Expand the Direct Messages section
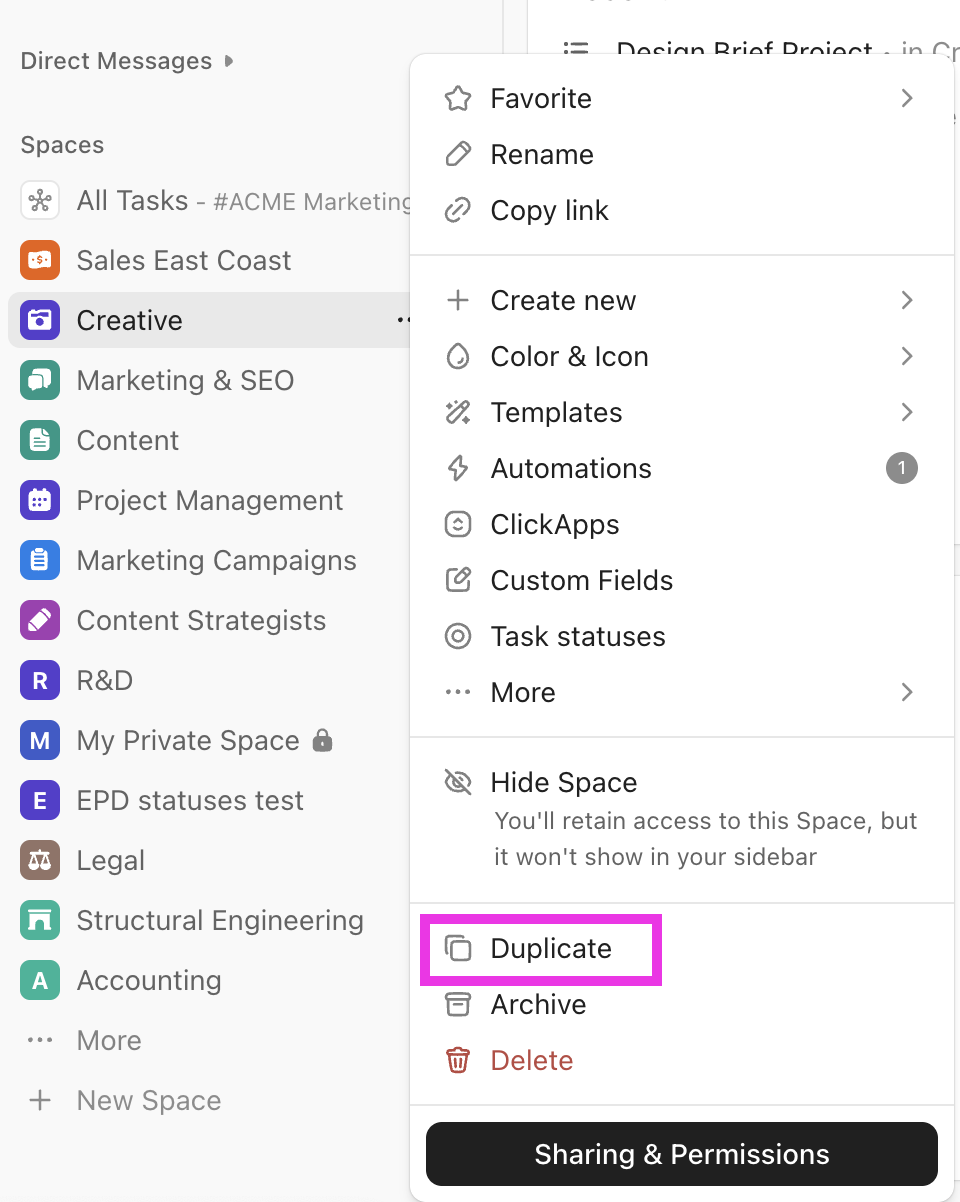Screen dimensions: 960x1202 click(x=229, y=61)
